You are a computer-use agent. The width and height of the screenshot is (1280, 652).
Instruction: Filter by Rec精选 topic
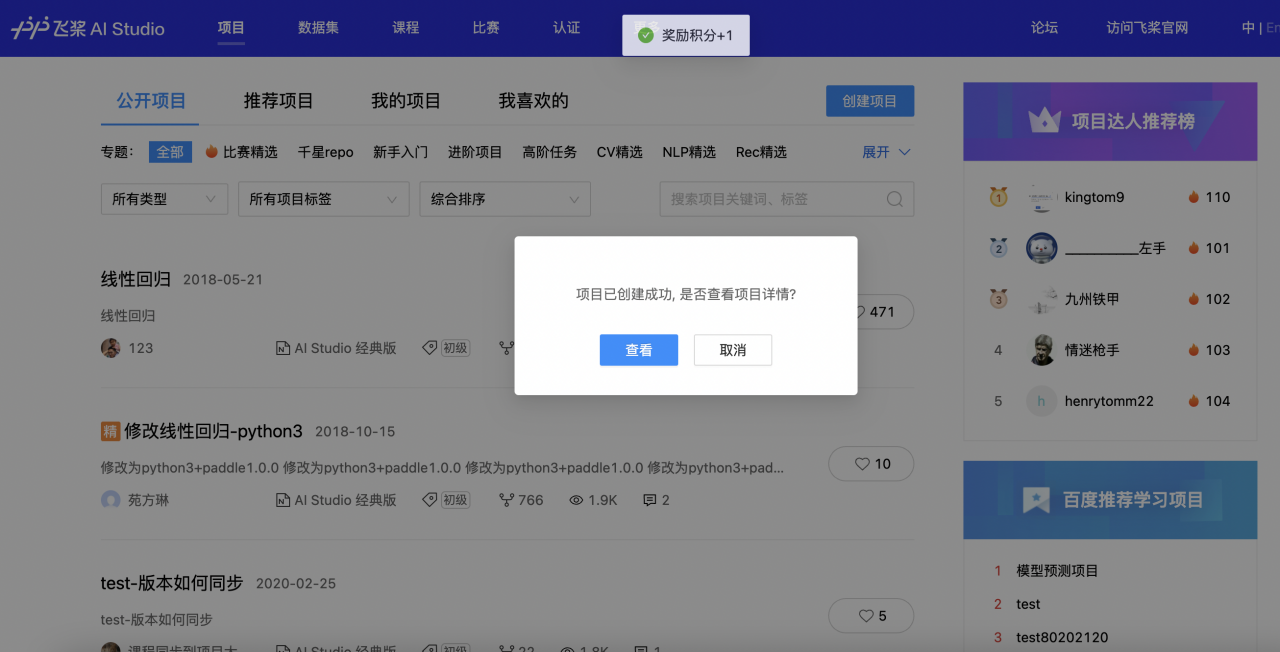761,152
